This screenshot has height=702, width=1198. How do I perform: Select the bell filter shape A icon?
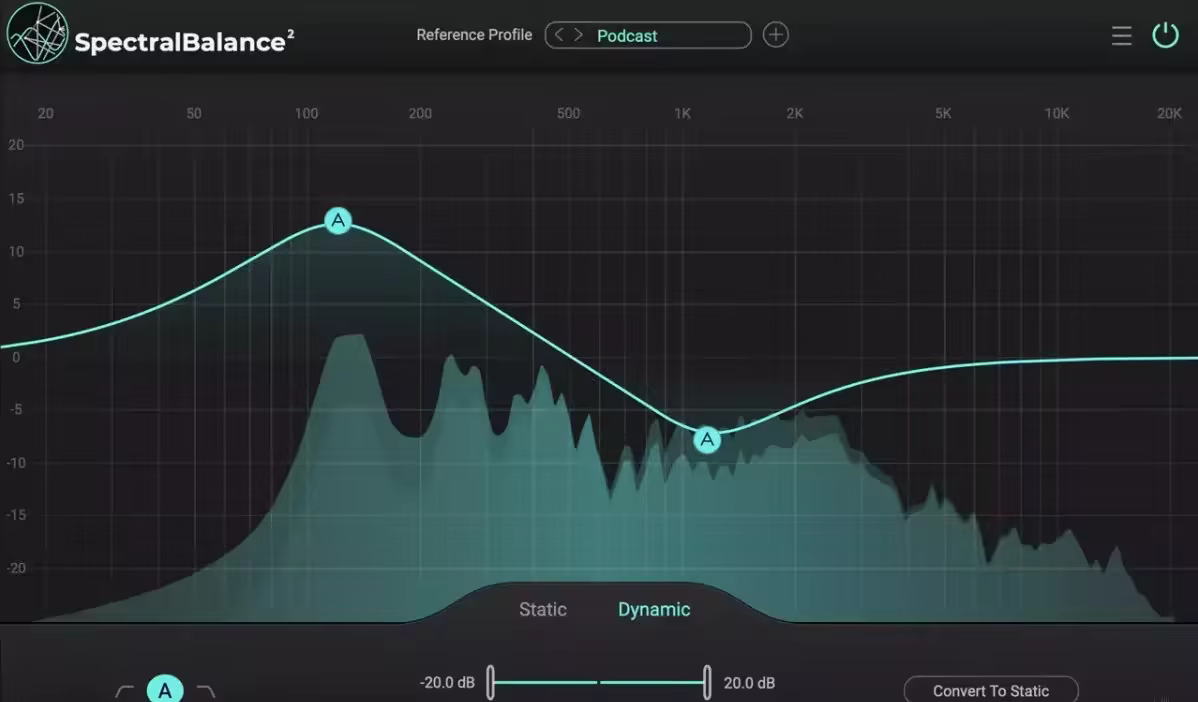pyautogui.click(x=165, y=689)
